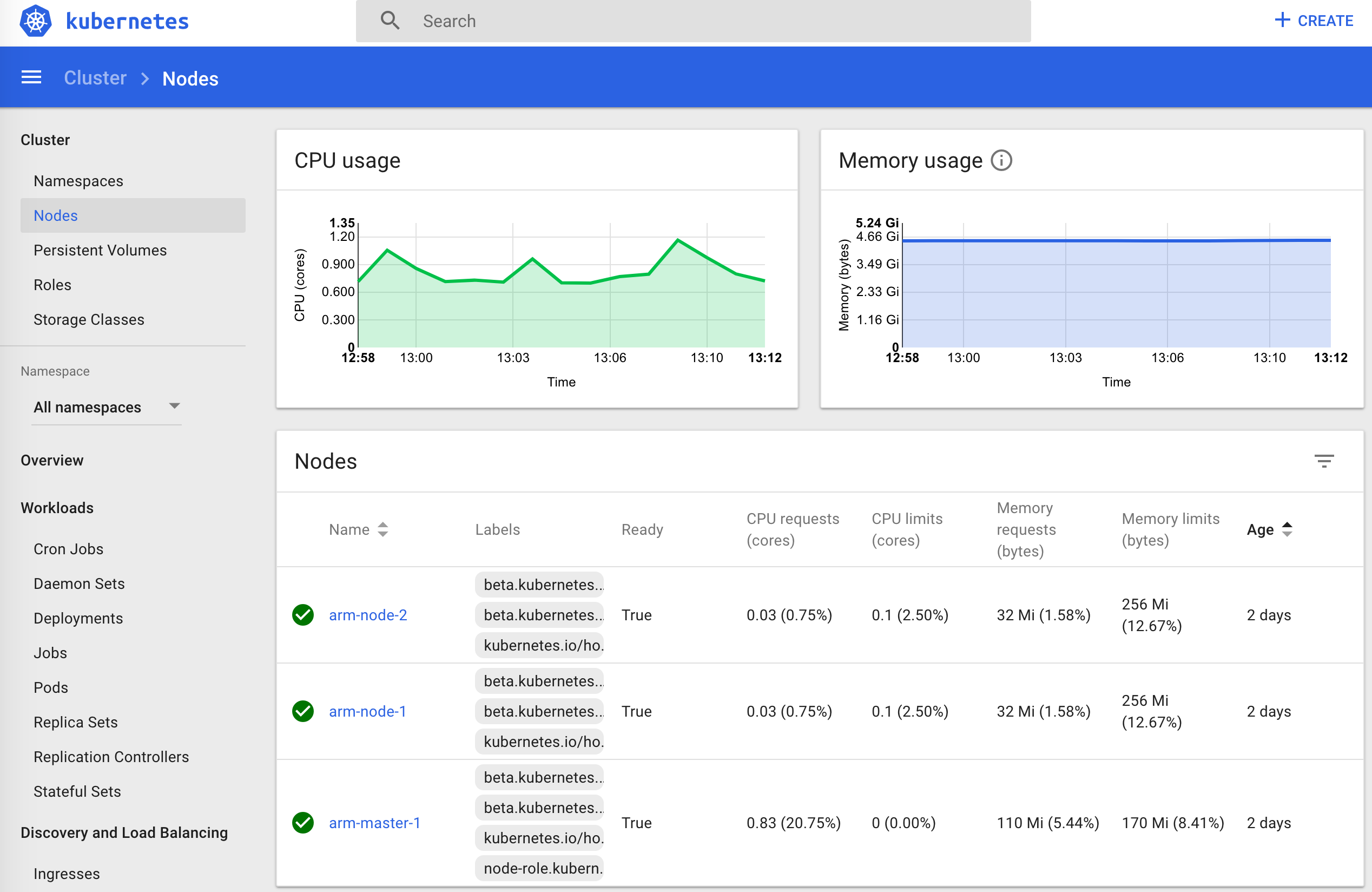The height and width of the screenshot is (892, 1372).
Task: Click the CPU requests (cores) header
Action: [x=793, y=529]
